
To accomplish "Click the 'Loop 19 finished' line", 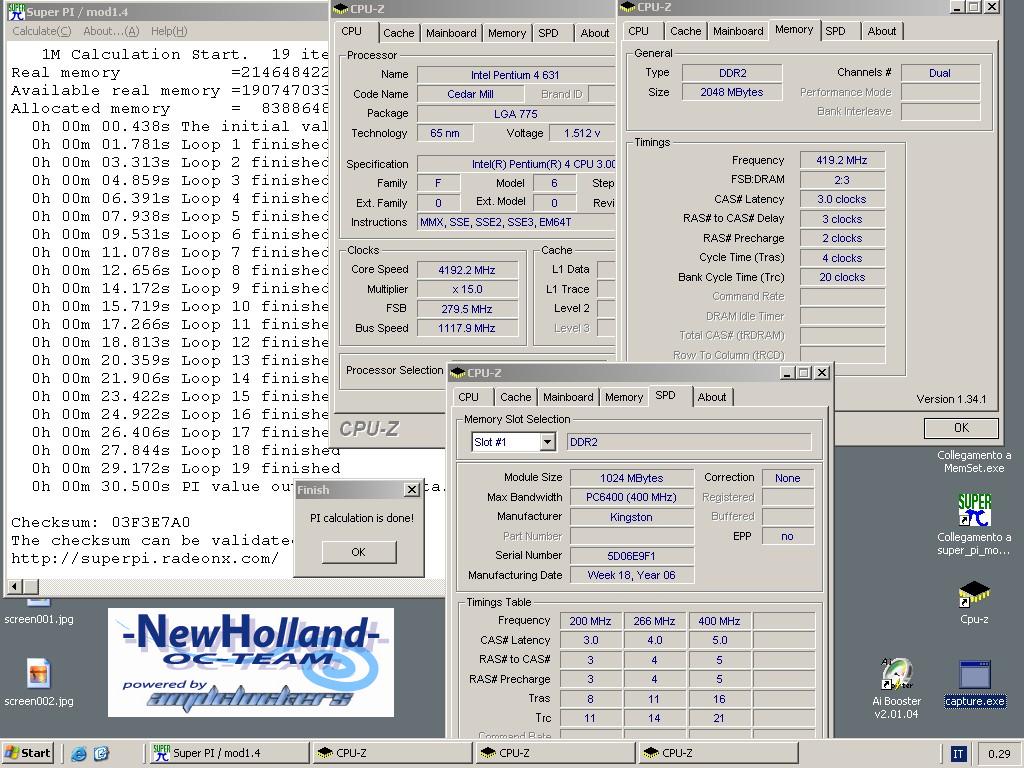I will tap(186, 468).
